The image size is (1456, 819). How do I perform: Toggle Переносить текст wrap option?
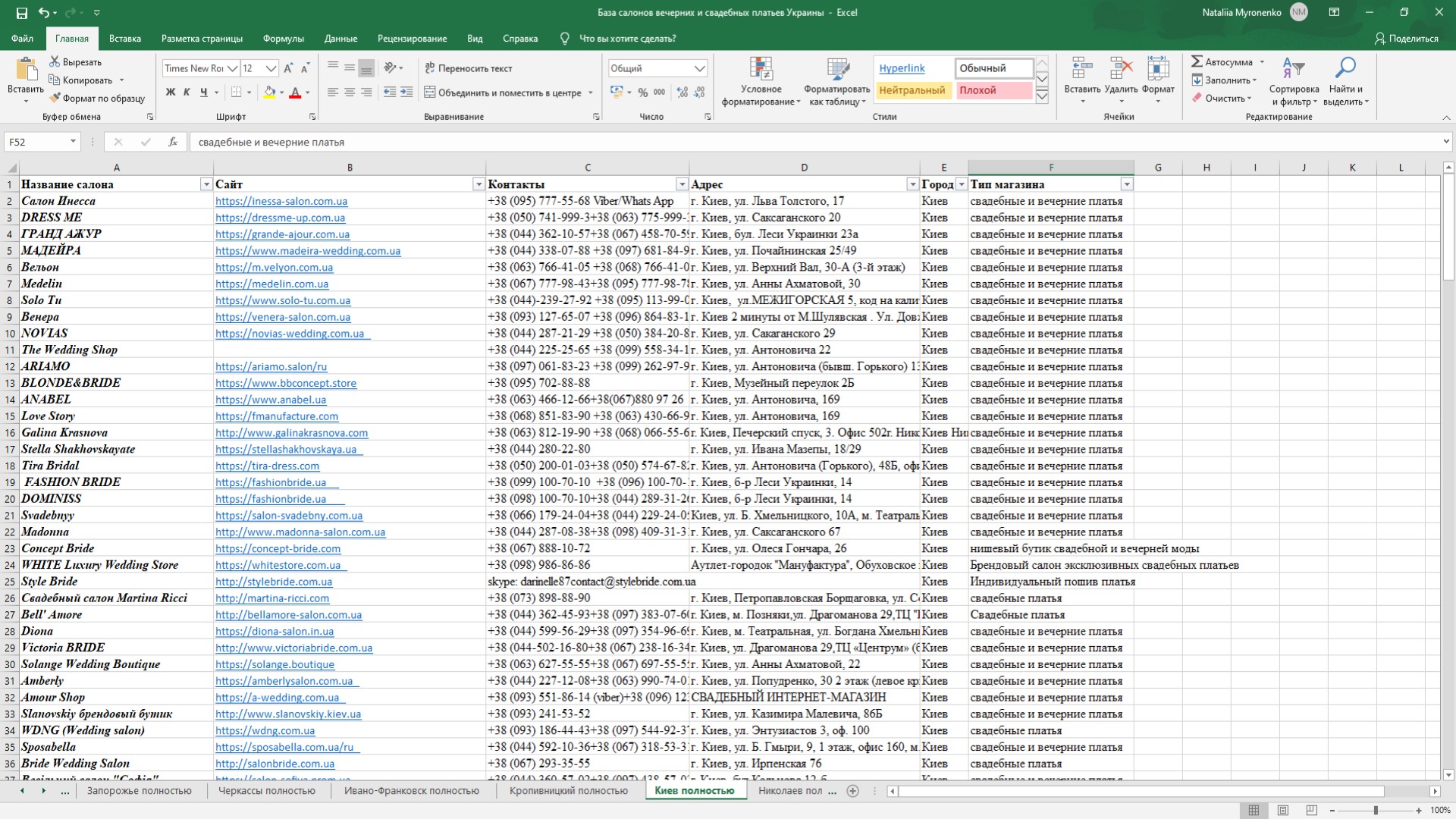469,68
